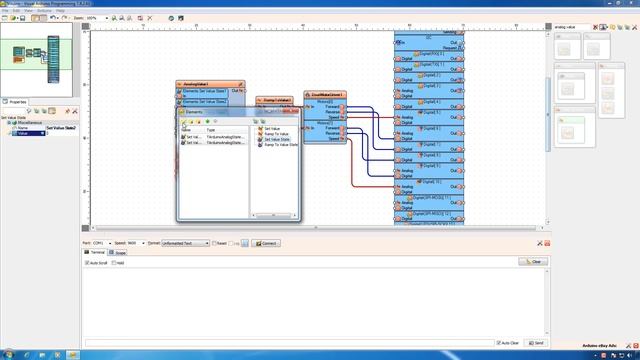Click the RampToValue1 component header
Viewport: 640px width, 360px height.
pos(274,100)
